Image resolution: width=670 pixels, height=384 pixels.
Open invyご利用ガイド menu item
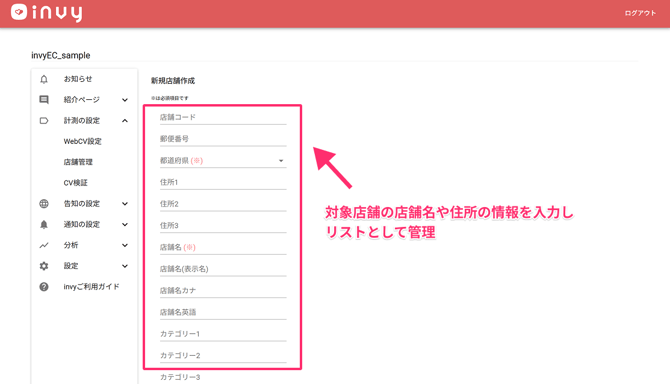(x=91, y=287)
